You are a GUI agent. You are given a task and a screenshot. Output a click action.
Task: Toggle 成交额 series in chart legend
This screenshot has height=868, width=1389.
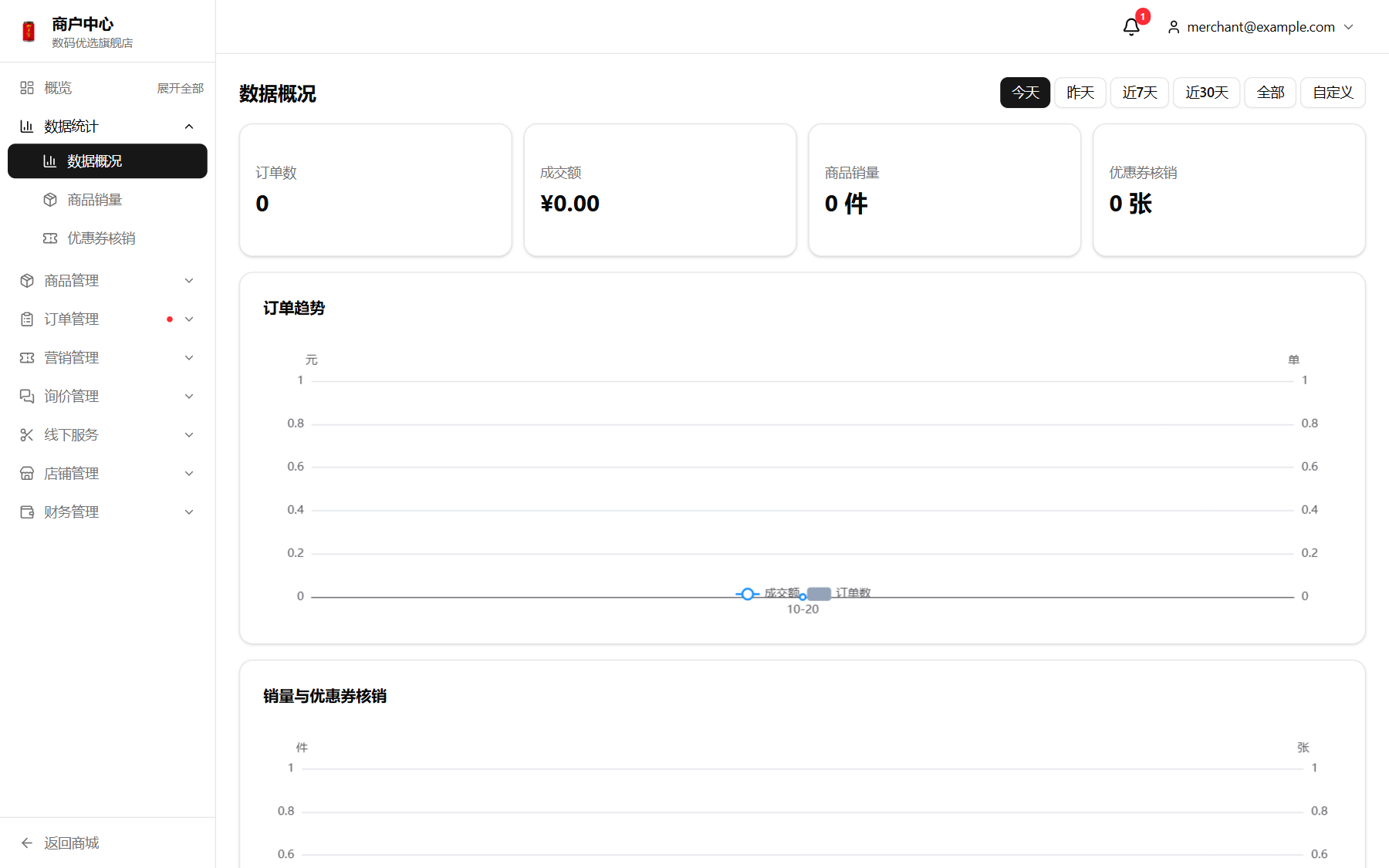(x=768, y=593)
